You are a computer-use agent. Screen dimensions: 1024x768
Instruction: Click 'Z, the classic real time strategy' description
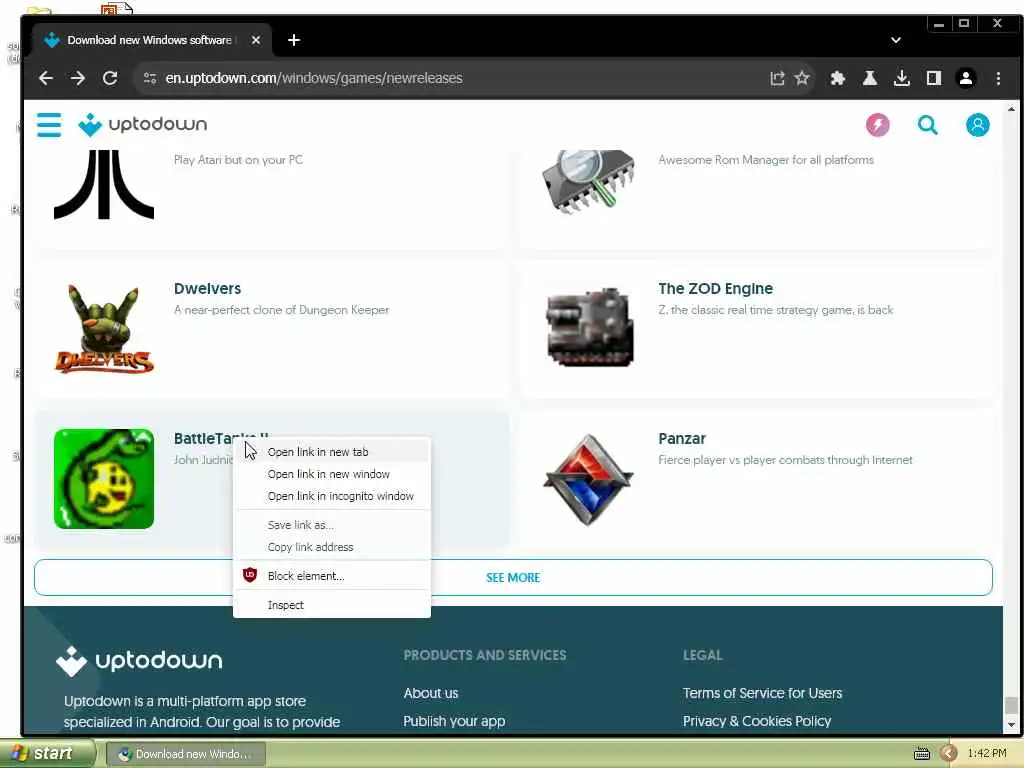pos(775,310)
